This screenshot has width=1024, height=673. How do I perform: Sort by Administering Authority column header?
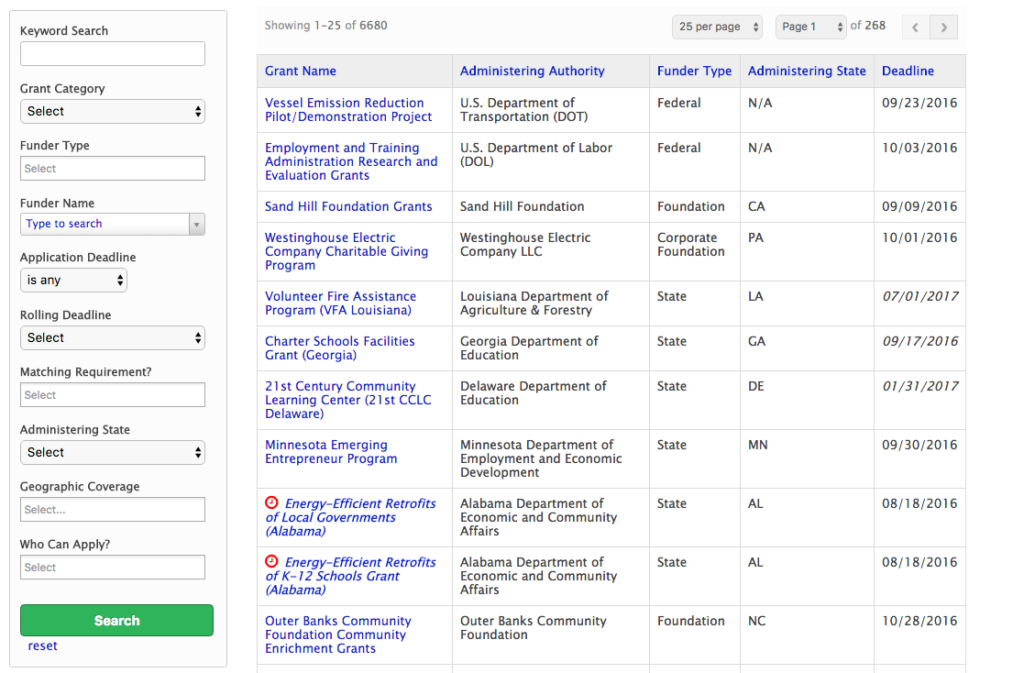(532, 71)
